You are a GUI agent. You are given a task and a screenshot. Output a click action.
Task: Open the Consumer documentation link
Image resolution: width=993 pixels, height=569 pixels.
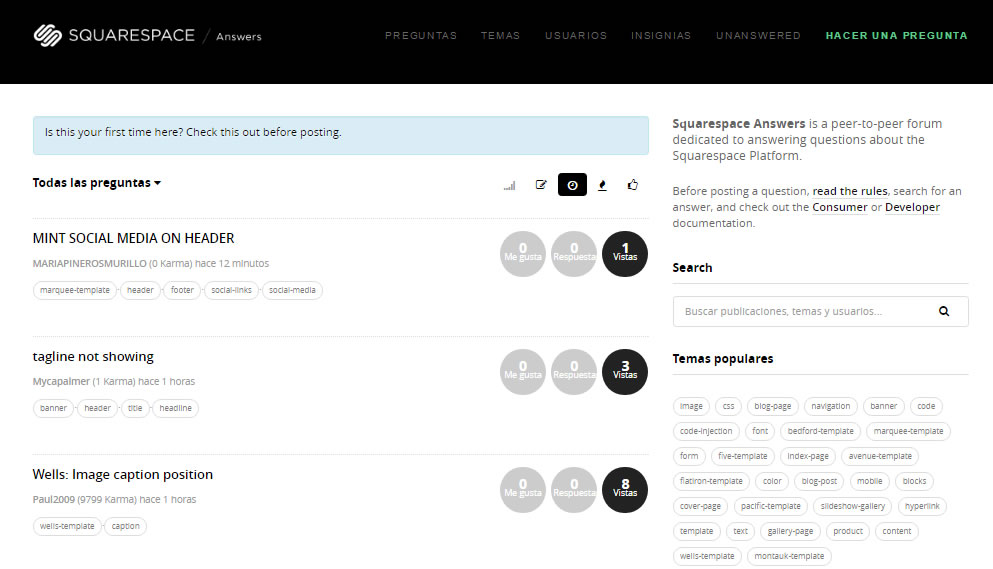(840, 207)
